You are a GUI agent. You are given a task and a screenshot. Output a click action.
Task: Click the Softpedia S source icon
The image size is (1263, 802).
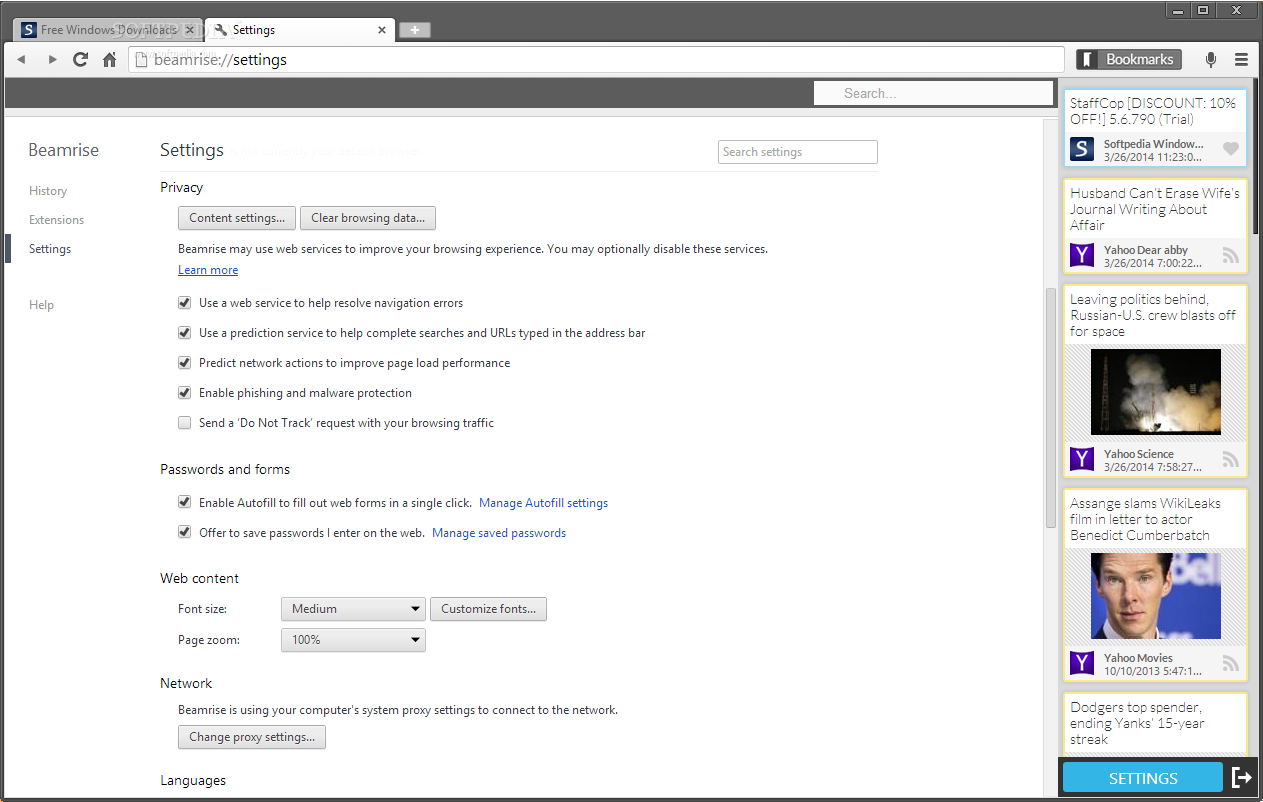pyautogui.click(x=1082, y=149)
